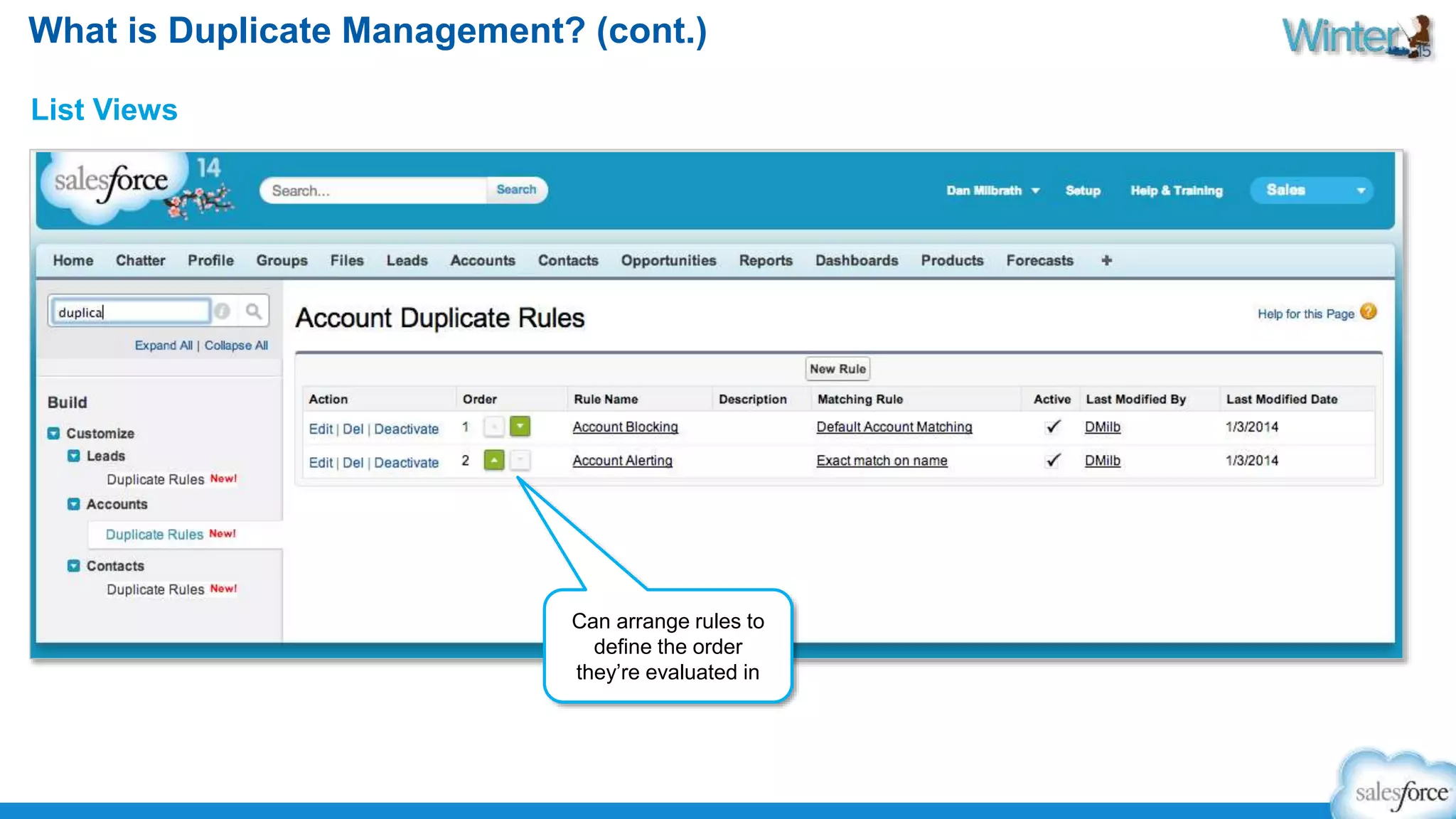Open the Account Alerting rule name
Viewport: 1456px width, 819px height.
pos(623,460)
